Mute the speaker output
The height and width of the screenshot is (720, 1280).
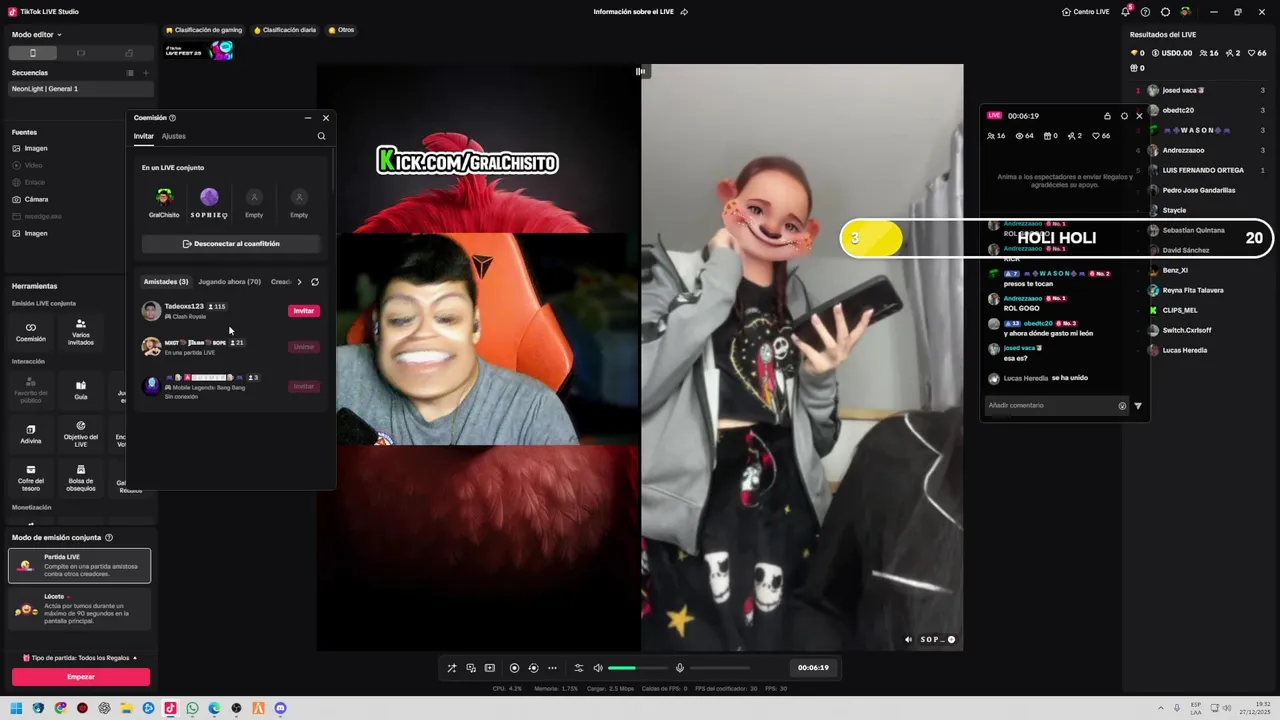tap(598, 668)
